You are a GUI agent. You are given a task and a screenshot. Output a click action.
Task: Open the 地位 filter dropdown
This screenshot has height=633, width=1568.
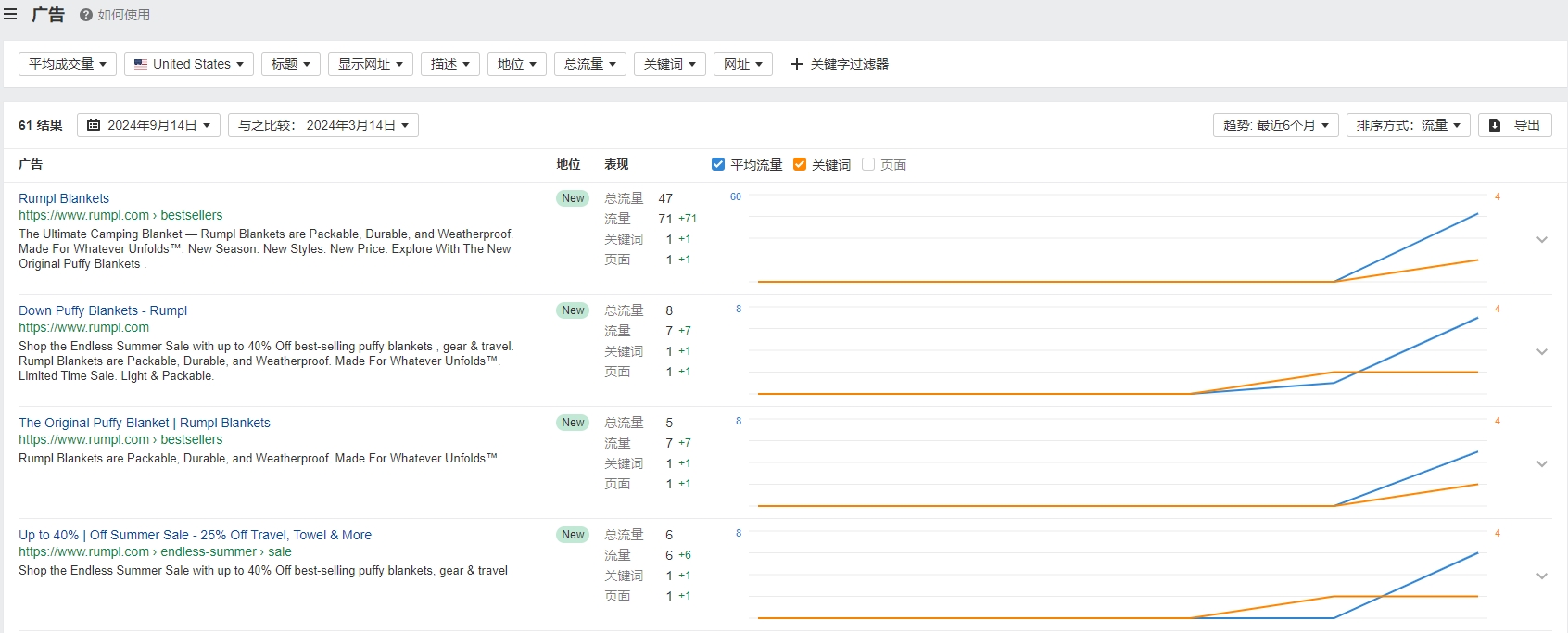[517, 64]
